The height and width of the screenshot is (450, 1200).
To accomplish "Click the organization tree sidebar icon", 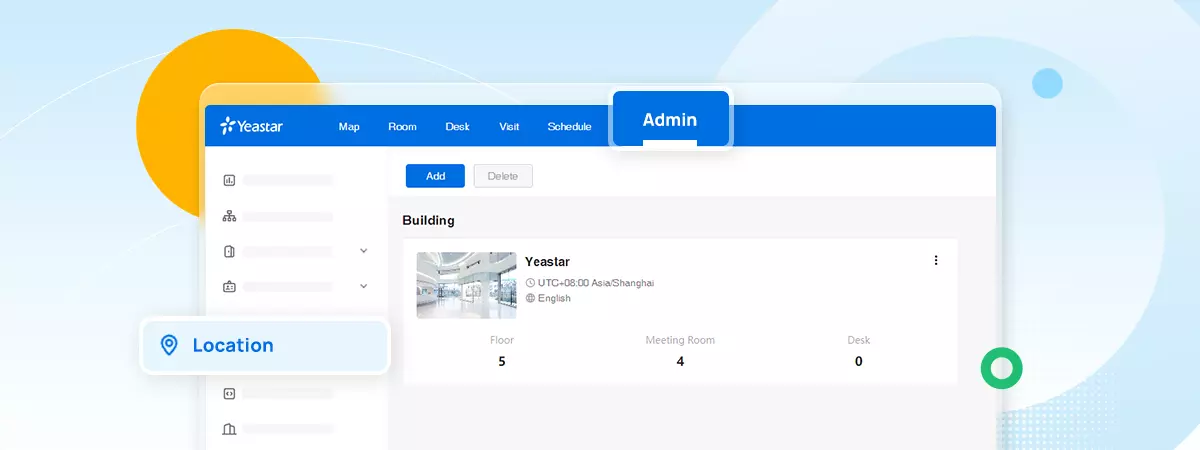I will (229, 216).
